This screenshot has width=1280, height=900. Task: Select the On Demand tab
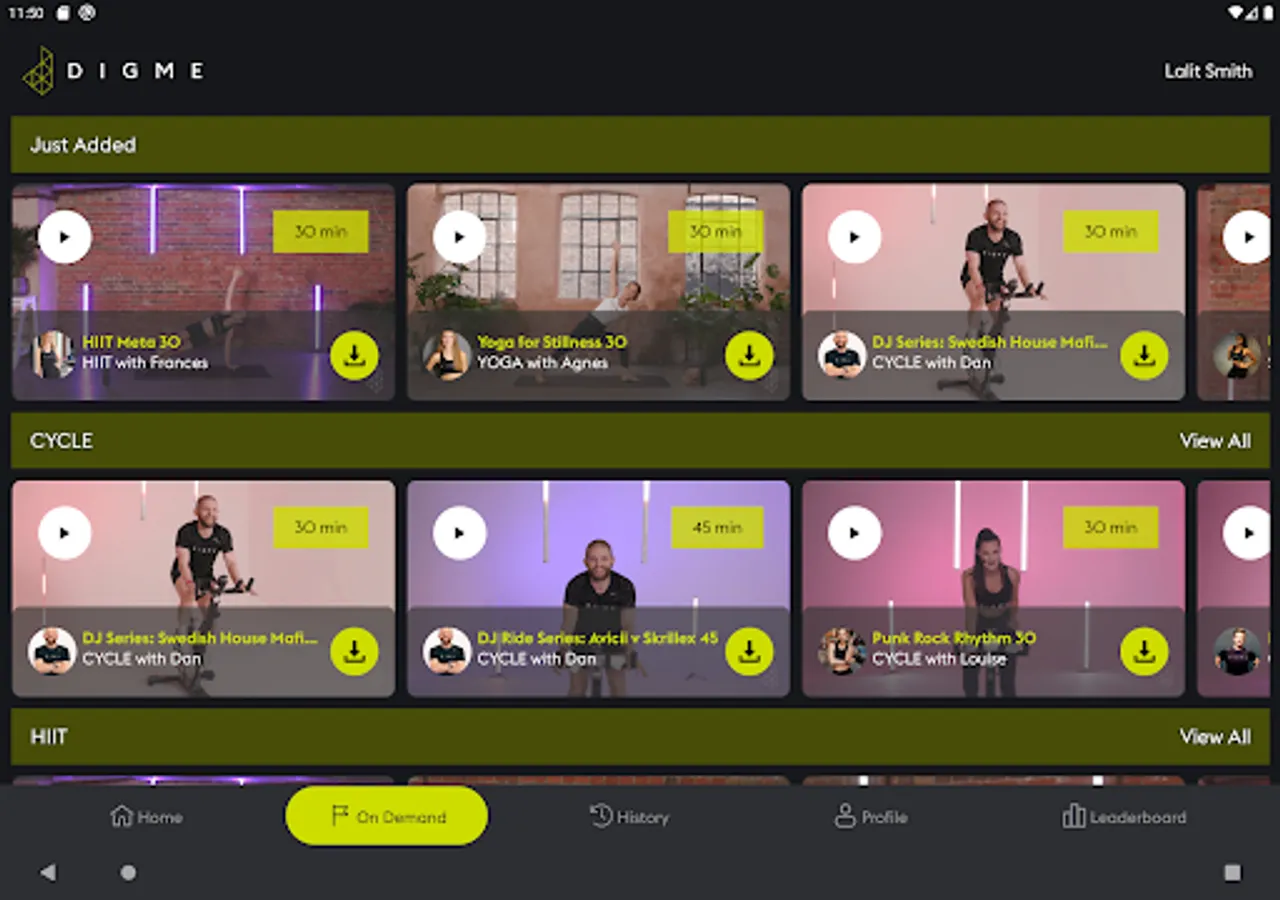(x=387, y=816)
